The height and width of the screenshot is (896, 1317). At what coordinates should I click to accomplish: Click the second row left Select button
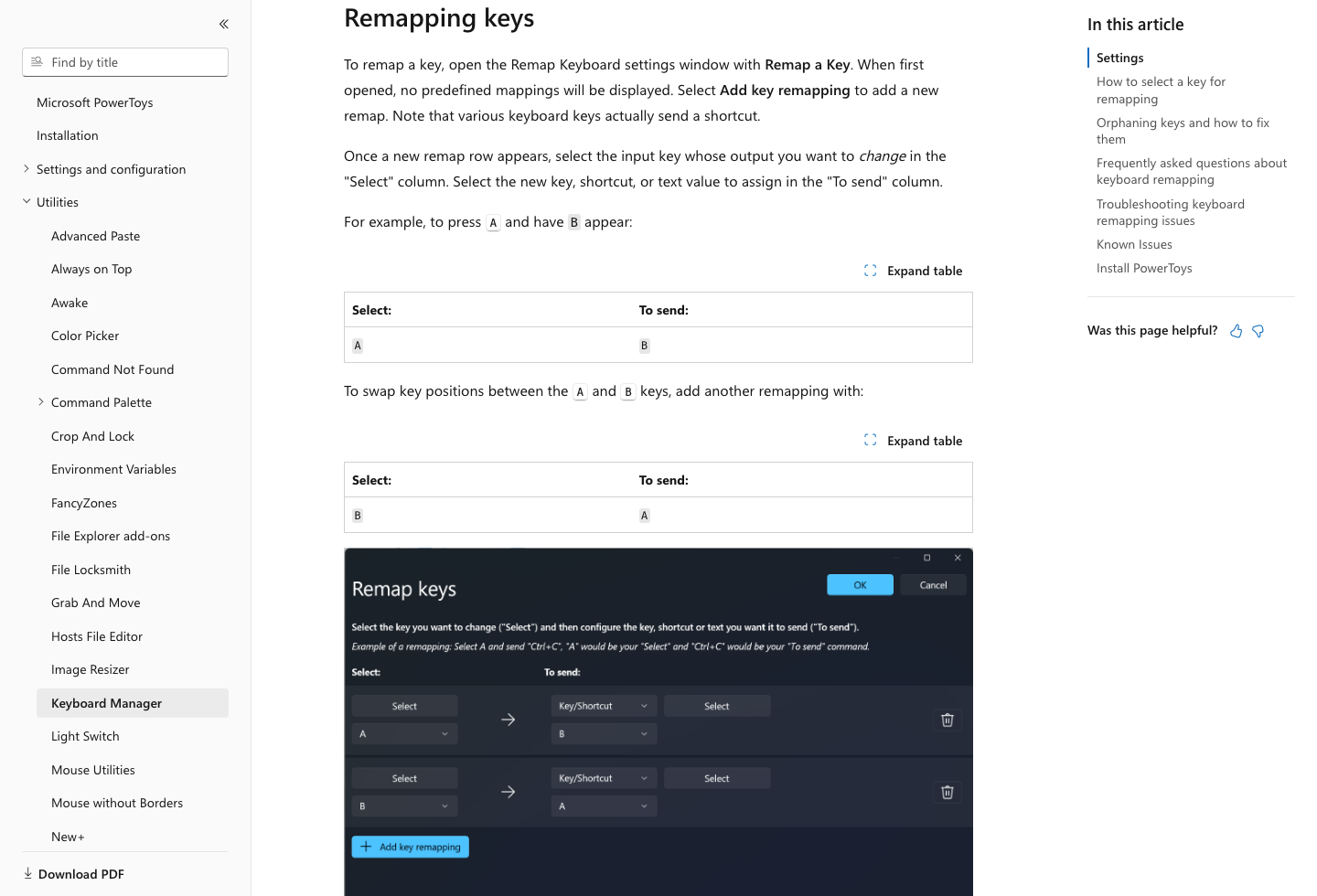click(404, 778)
